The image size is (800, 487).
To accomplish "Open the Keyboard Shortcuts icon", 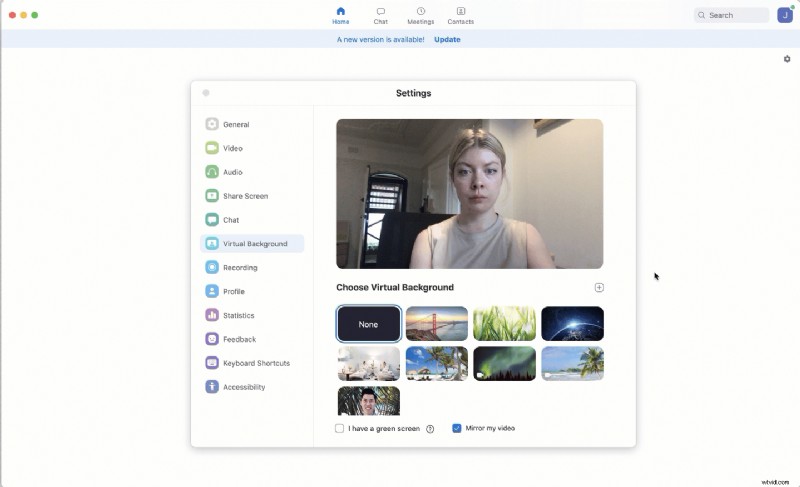I will click(x=212, y=363).
